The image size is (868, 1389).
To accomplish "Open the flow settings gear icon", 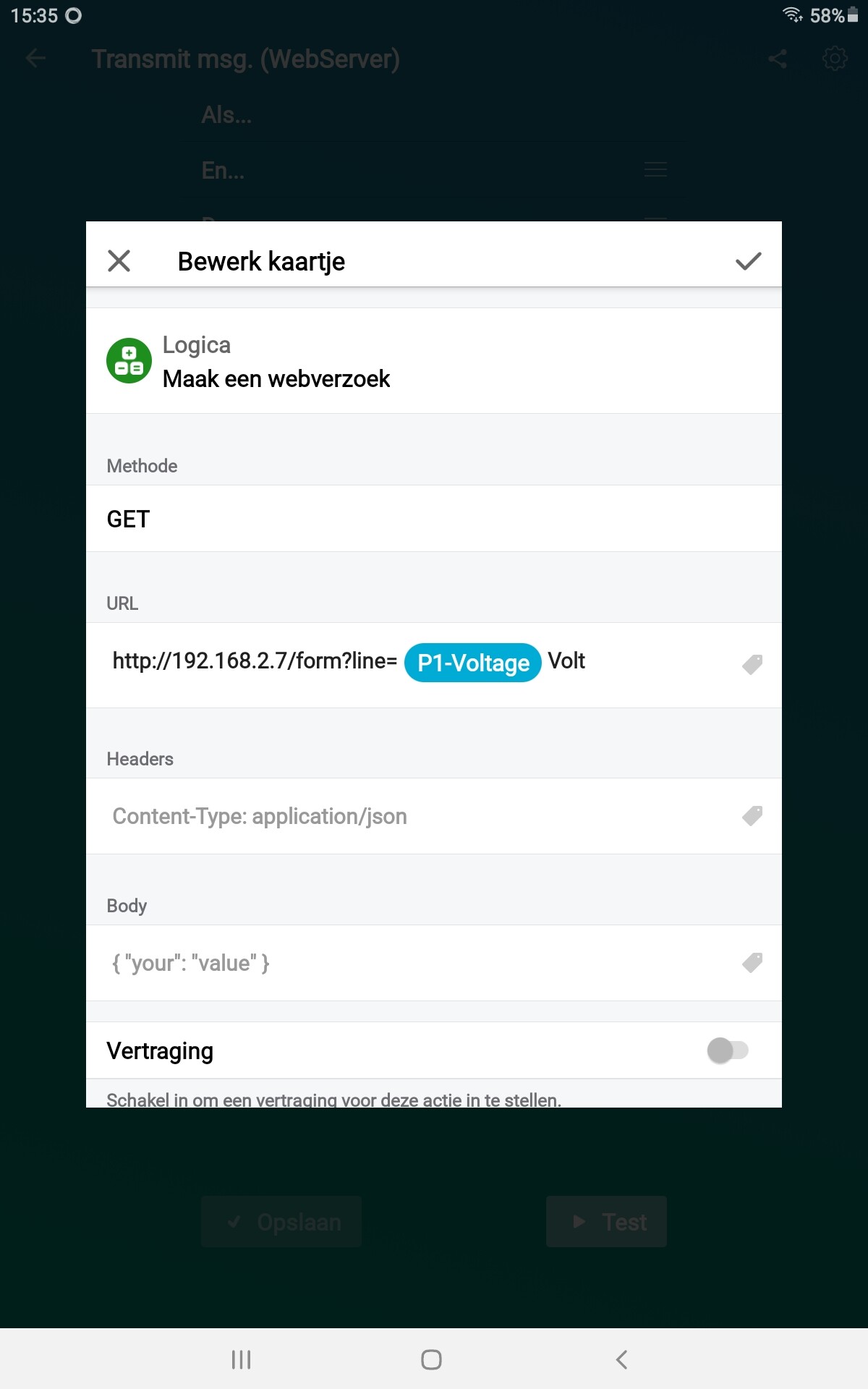I will [835, 59].
